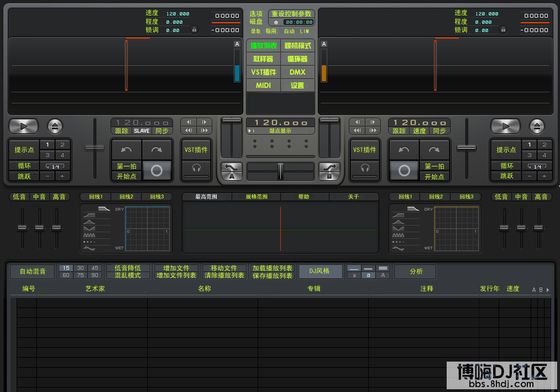The width and height of the screenshot is (560, 392).
Task: Click the left deck headphone monitor icon
Action: tap(196, 168)
